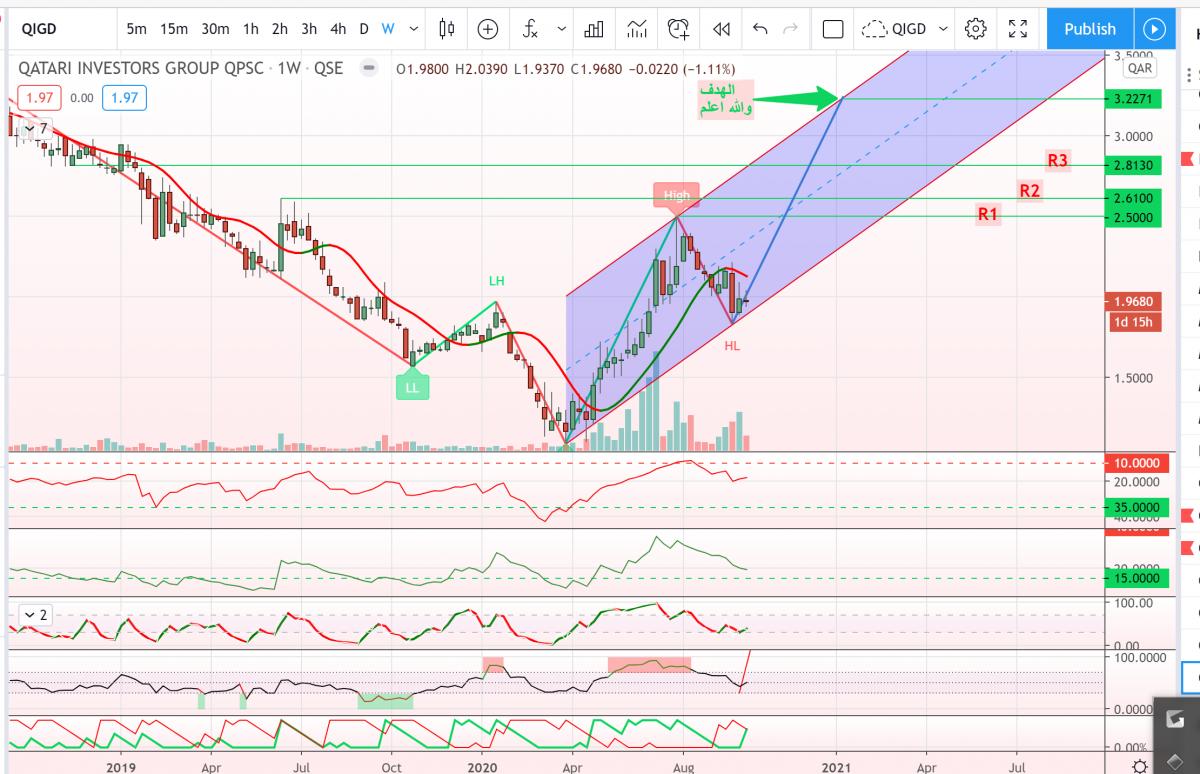Open the more timeframes dropdown arrow after W
Image resolution: width=1200 pixels, height=774 pixels.
pos(416,29)
